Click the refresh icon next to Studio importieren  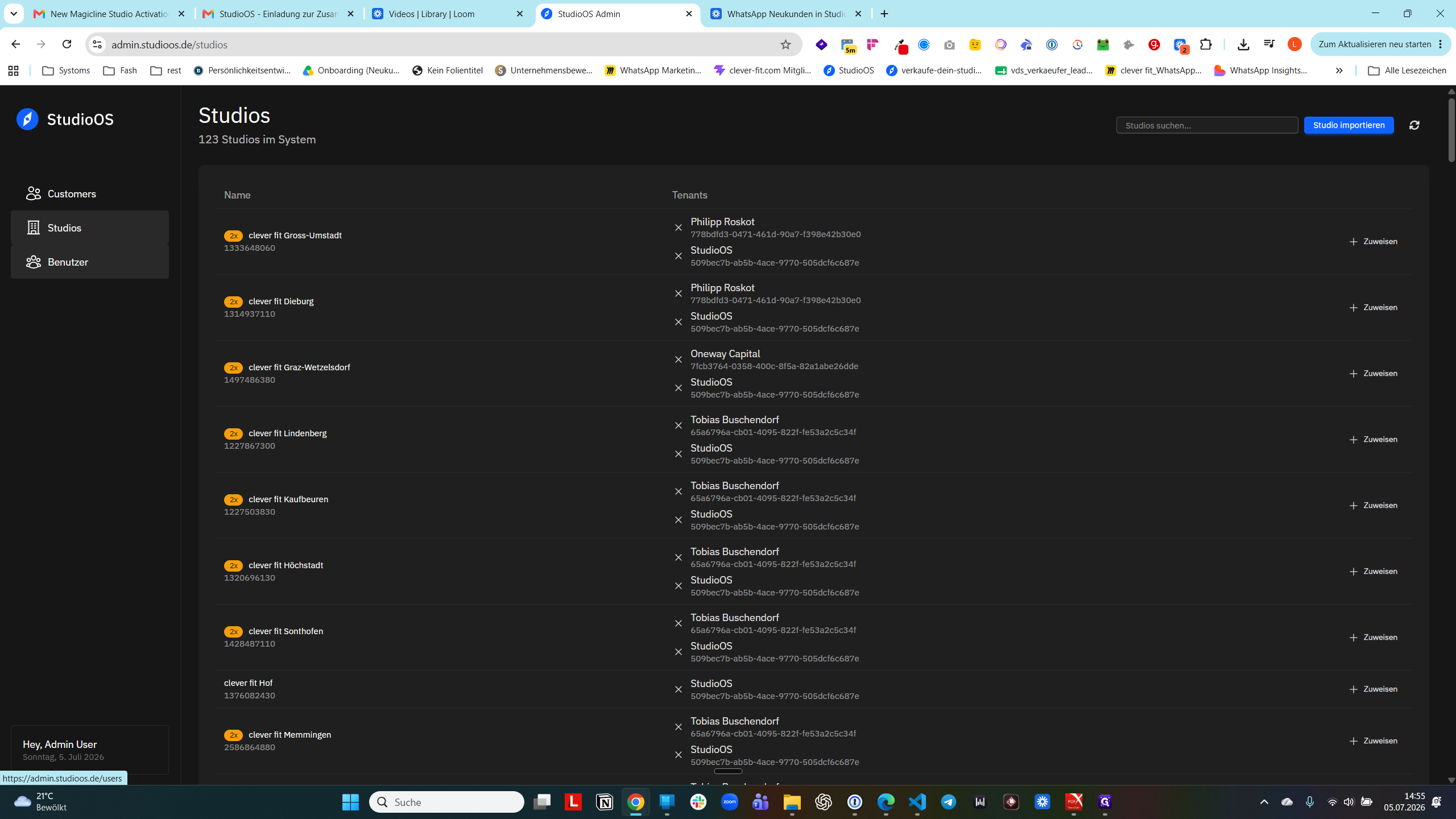(x=1414, y=125)
